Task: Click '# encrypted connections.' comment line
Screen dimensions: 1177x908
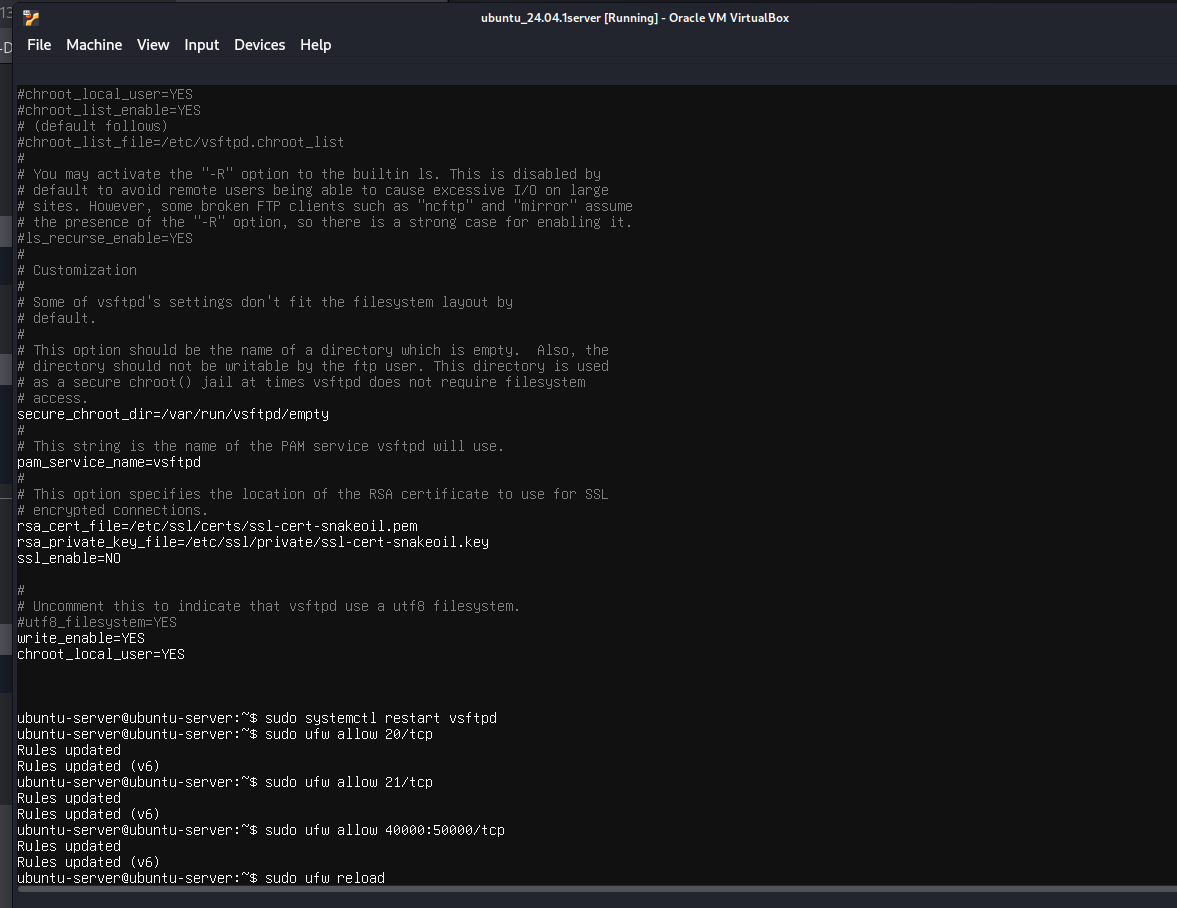Action: coord(113,510)
